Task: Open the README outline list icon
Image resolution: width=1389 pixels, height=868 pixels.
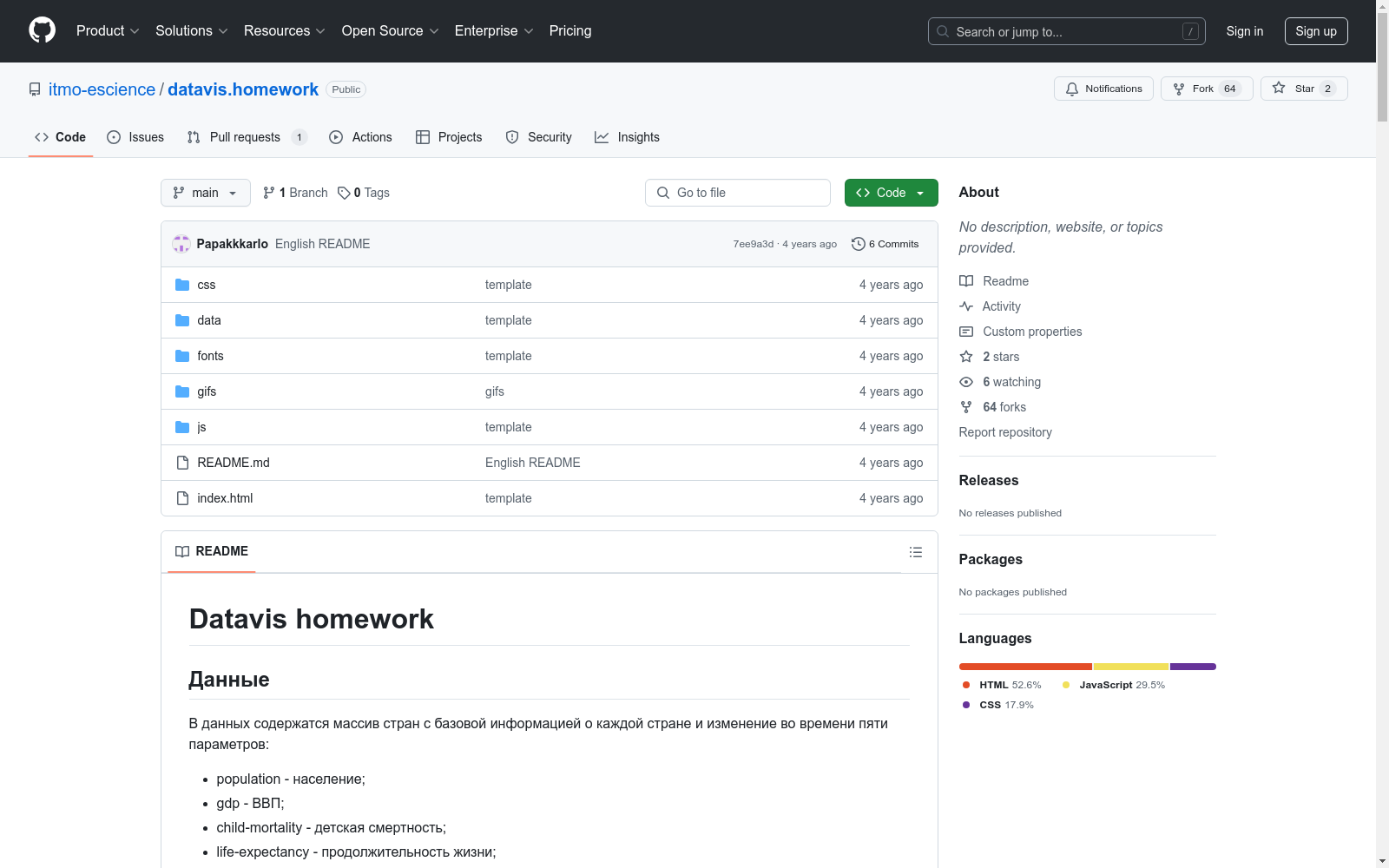Action: 915,552
